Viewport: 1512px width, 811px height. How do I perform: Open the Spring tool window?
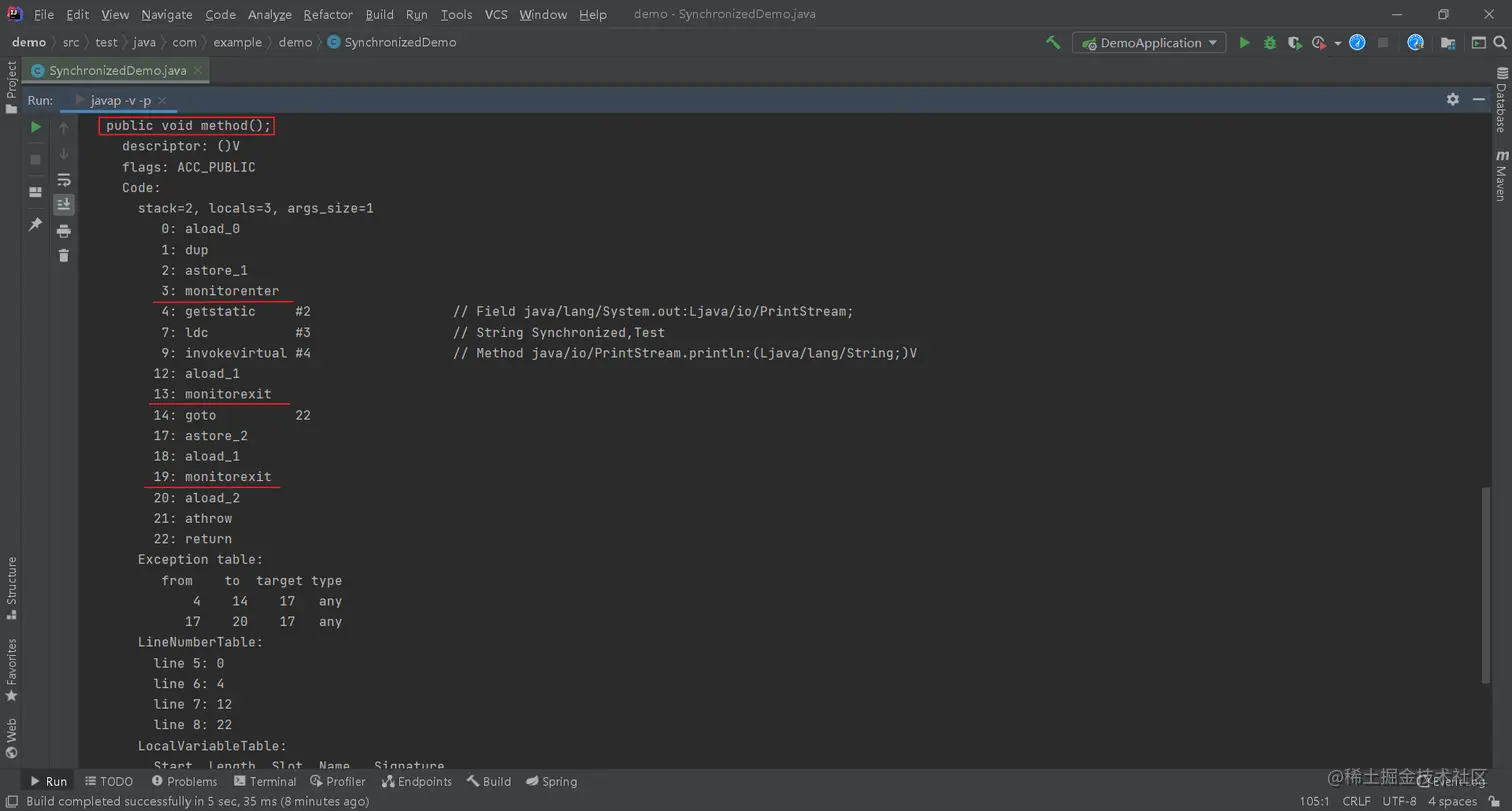(551, 781)
